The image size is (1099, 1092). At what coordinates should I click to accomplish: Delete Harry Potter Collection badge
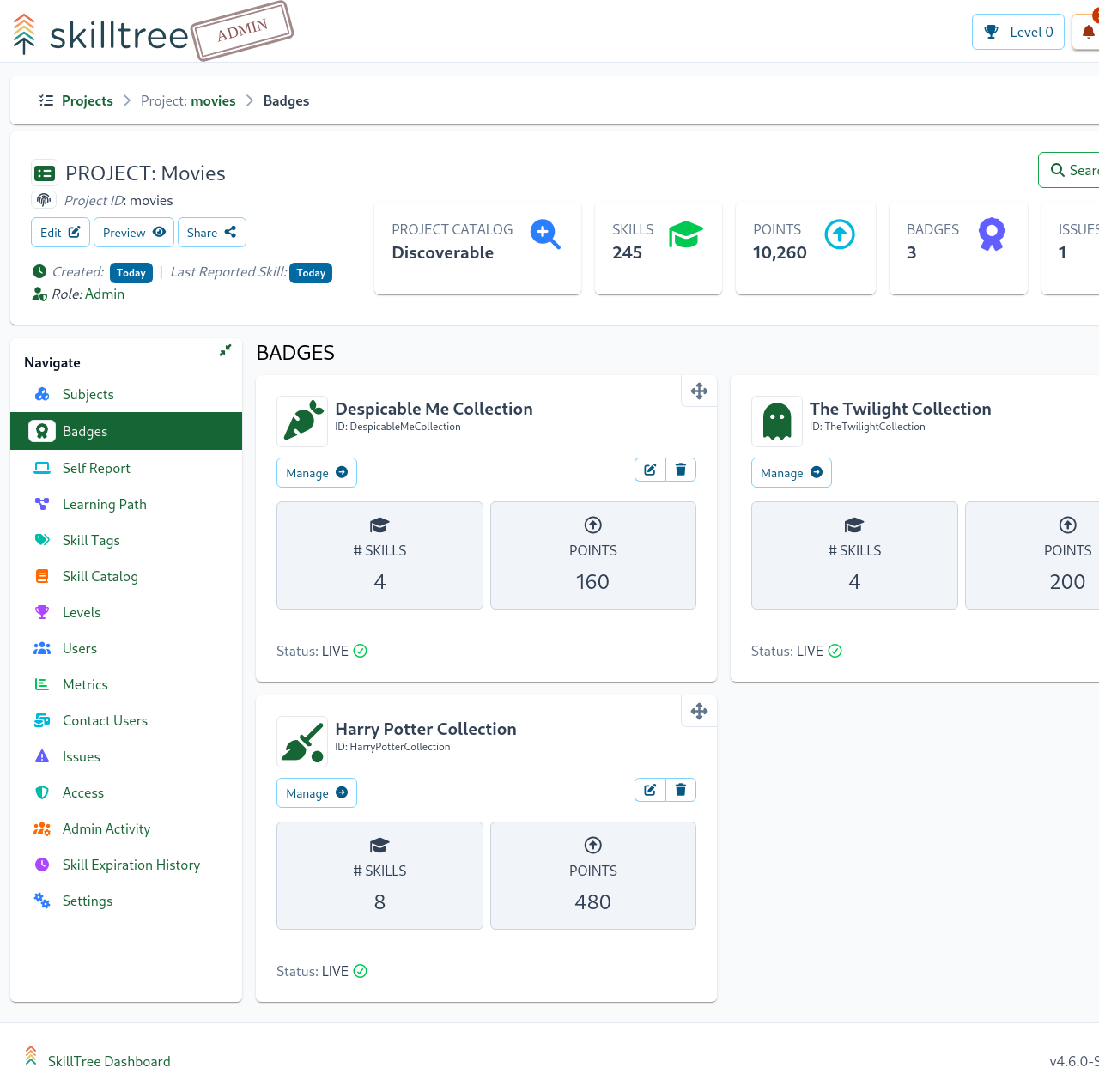pyautogui.click(x=681, y=790)
